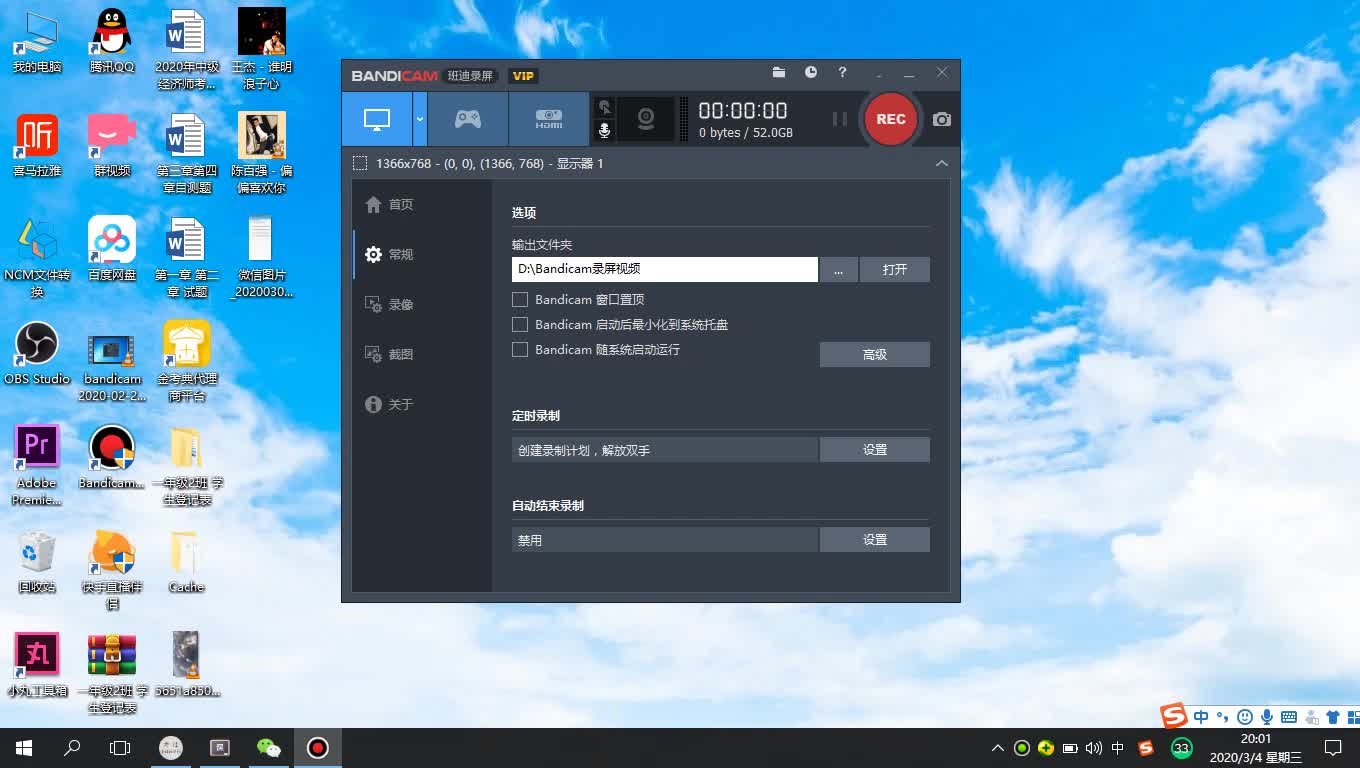Click the VIP badge
The image size is (1360, 768).
(522, 76)
